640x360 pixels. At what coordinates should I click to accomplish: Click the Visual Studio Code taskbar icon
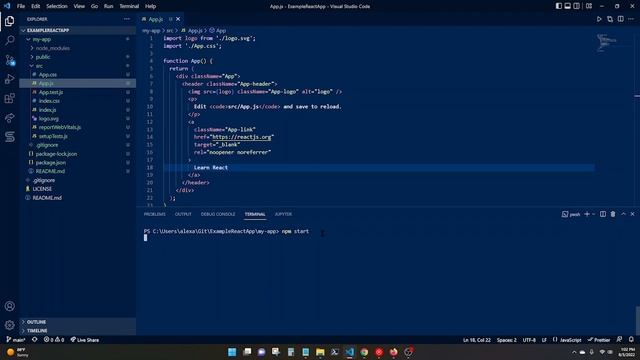(349, 352)
